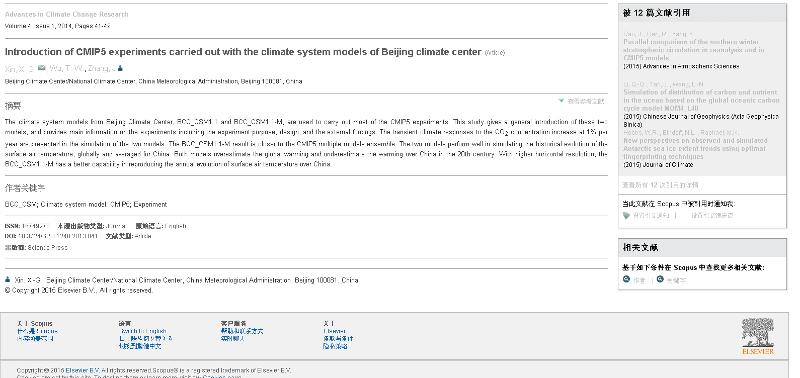Click the email envelope icon beside Xin, X.-G.
Viewport: 800px width, 378px height.
(x=41, y=68)
